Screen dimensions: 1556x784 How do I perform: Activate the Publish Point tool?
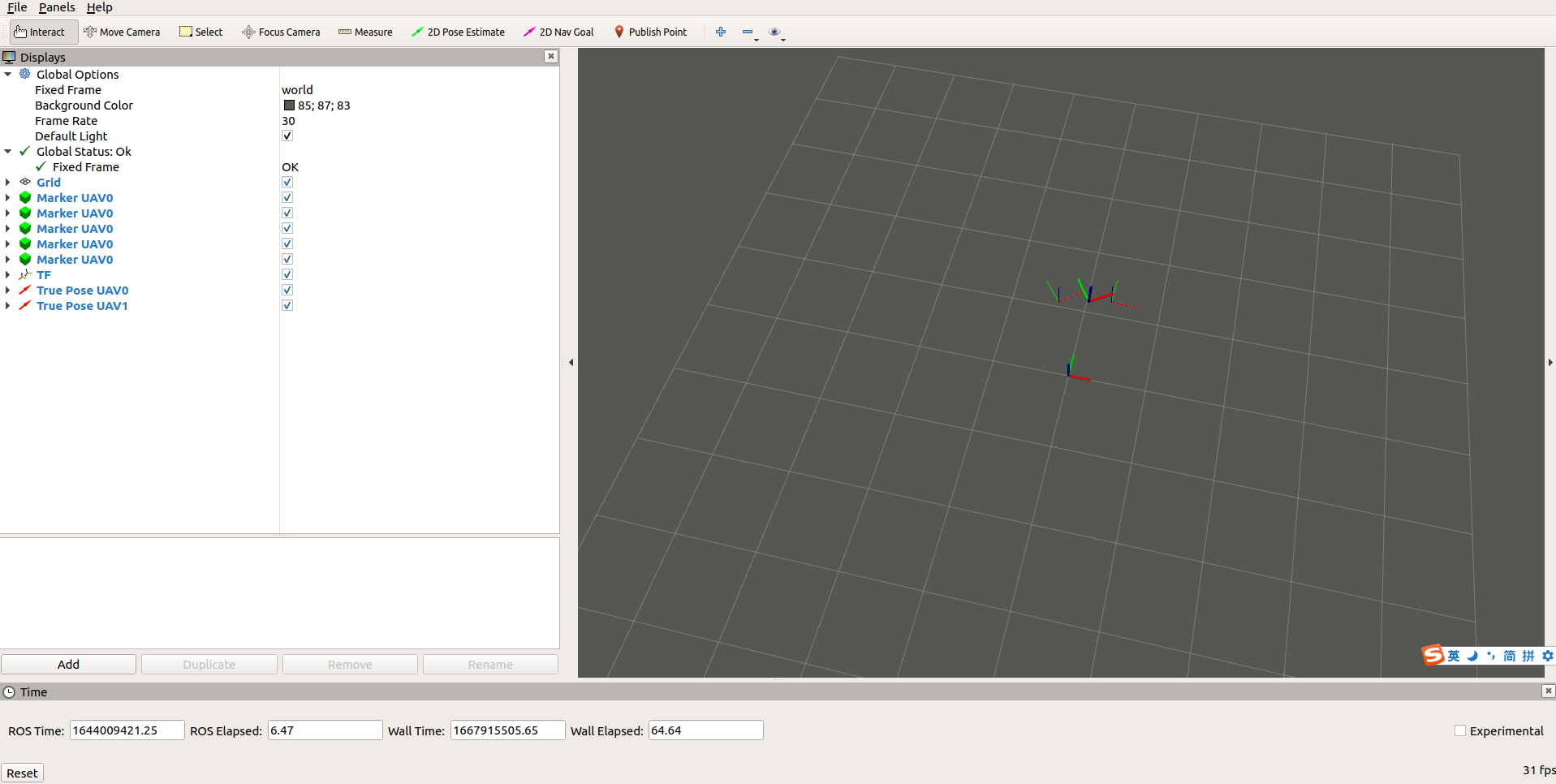(x=650, y=32)
